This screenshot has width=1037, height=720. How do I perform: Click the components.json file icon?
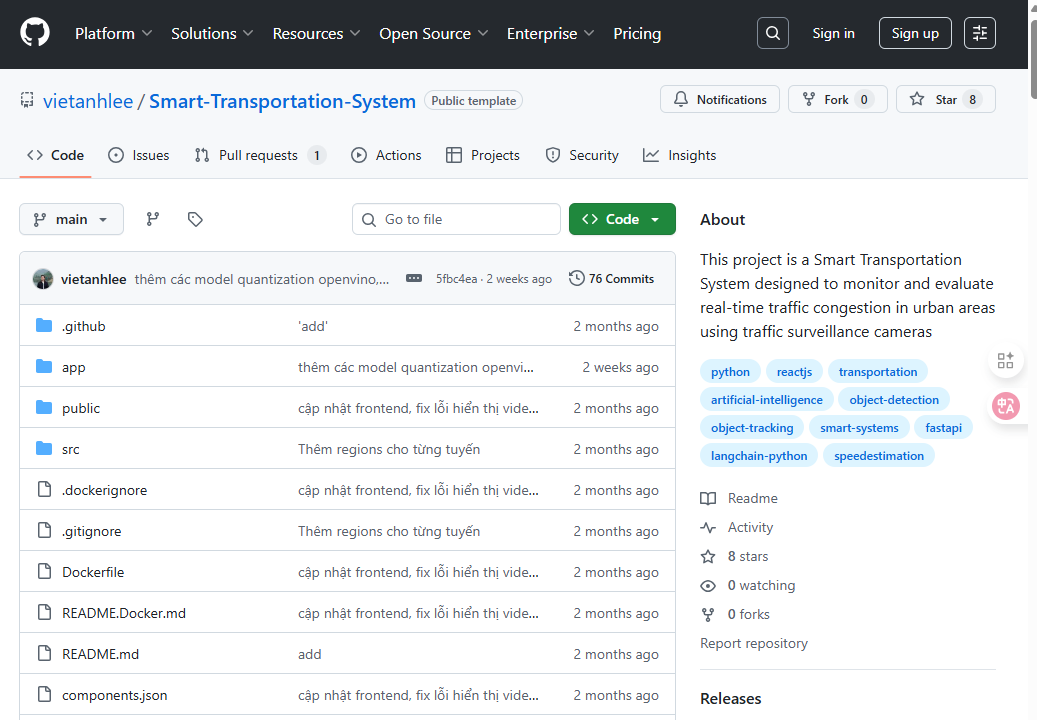tap(44, 694)
